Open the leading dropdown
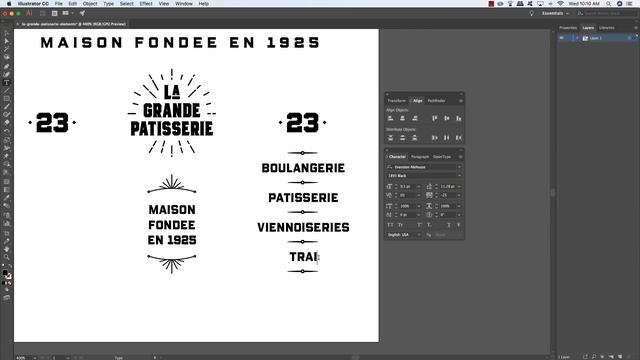 [459, 187]
